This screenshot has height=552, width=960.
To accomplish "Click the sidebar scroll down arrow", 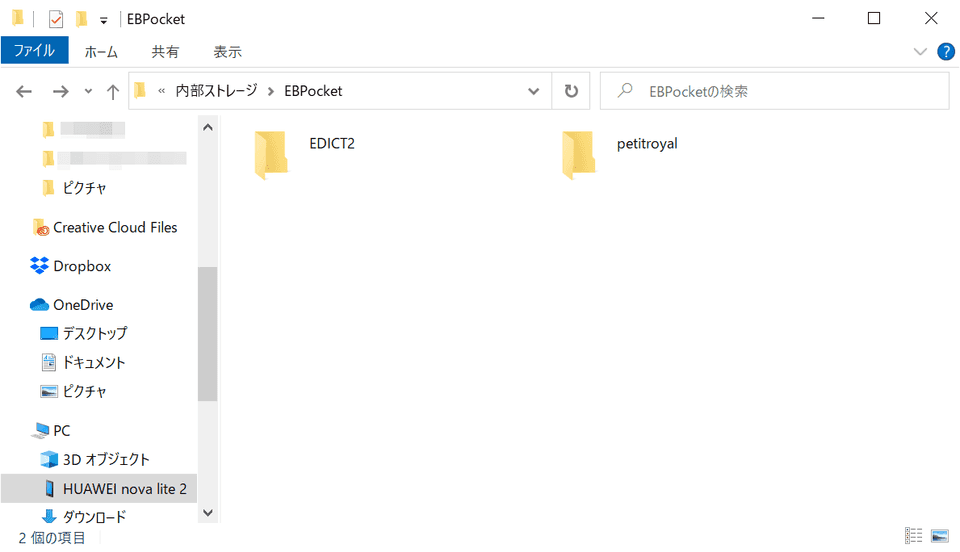I will pyautogui.click(x=208, y=513).
